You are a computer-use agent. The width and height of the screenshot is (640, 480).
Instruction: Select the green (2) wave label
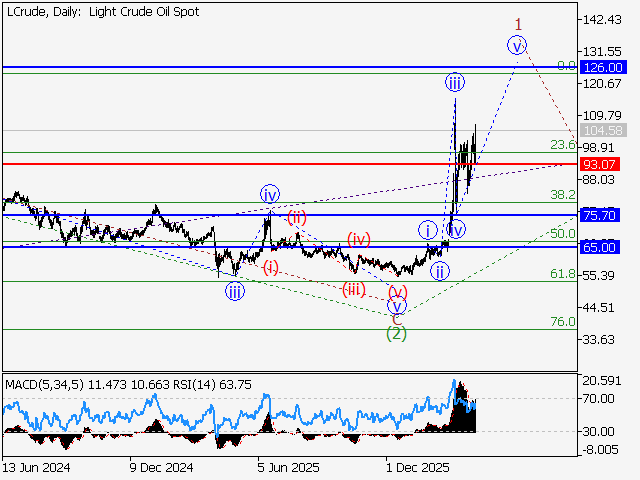pos(397,333)
